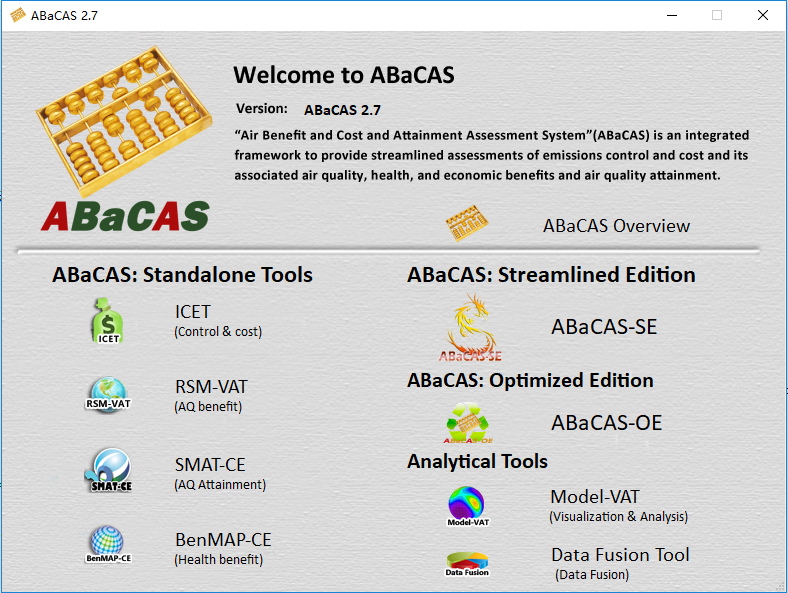Click the "(AQ Attainment)" caption
Viewport: 788px width, 593px height.
click(220, 484)
